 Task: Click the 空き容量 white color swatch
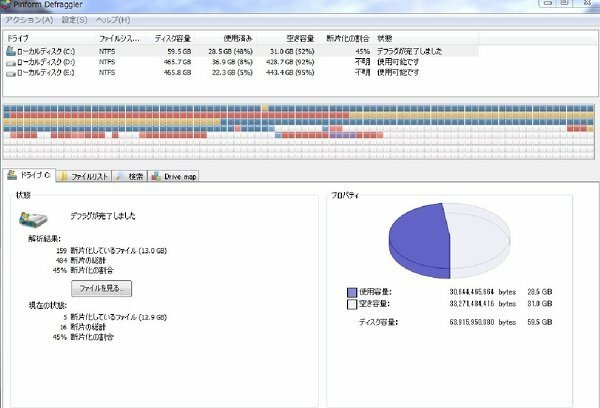[x=352, y=304]
